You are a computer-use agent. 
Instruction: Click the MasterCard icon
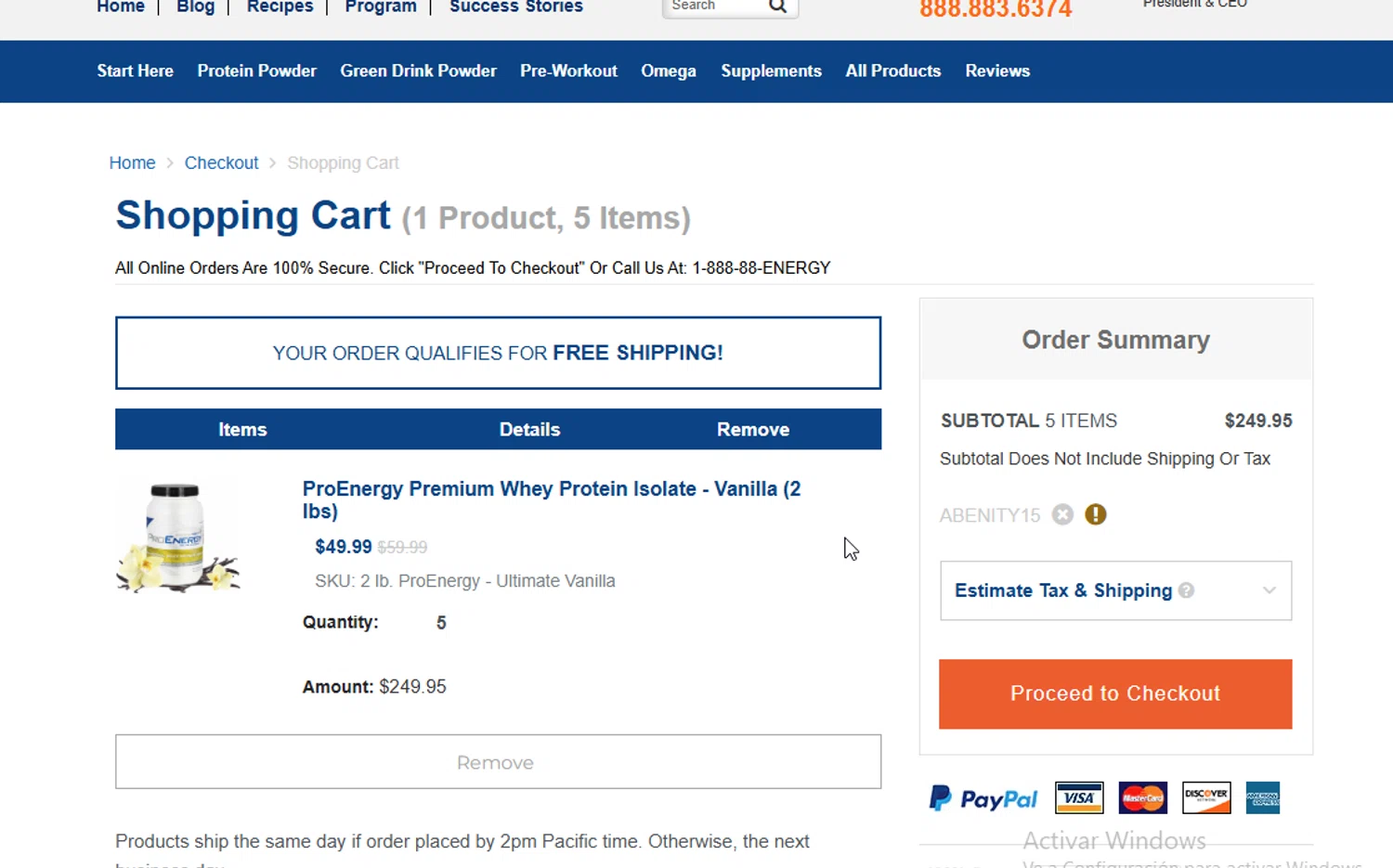pos(1143,797)
